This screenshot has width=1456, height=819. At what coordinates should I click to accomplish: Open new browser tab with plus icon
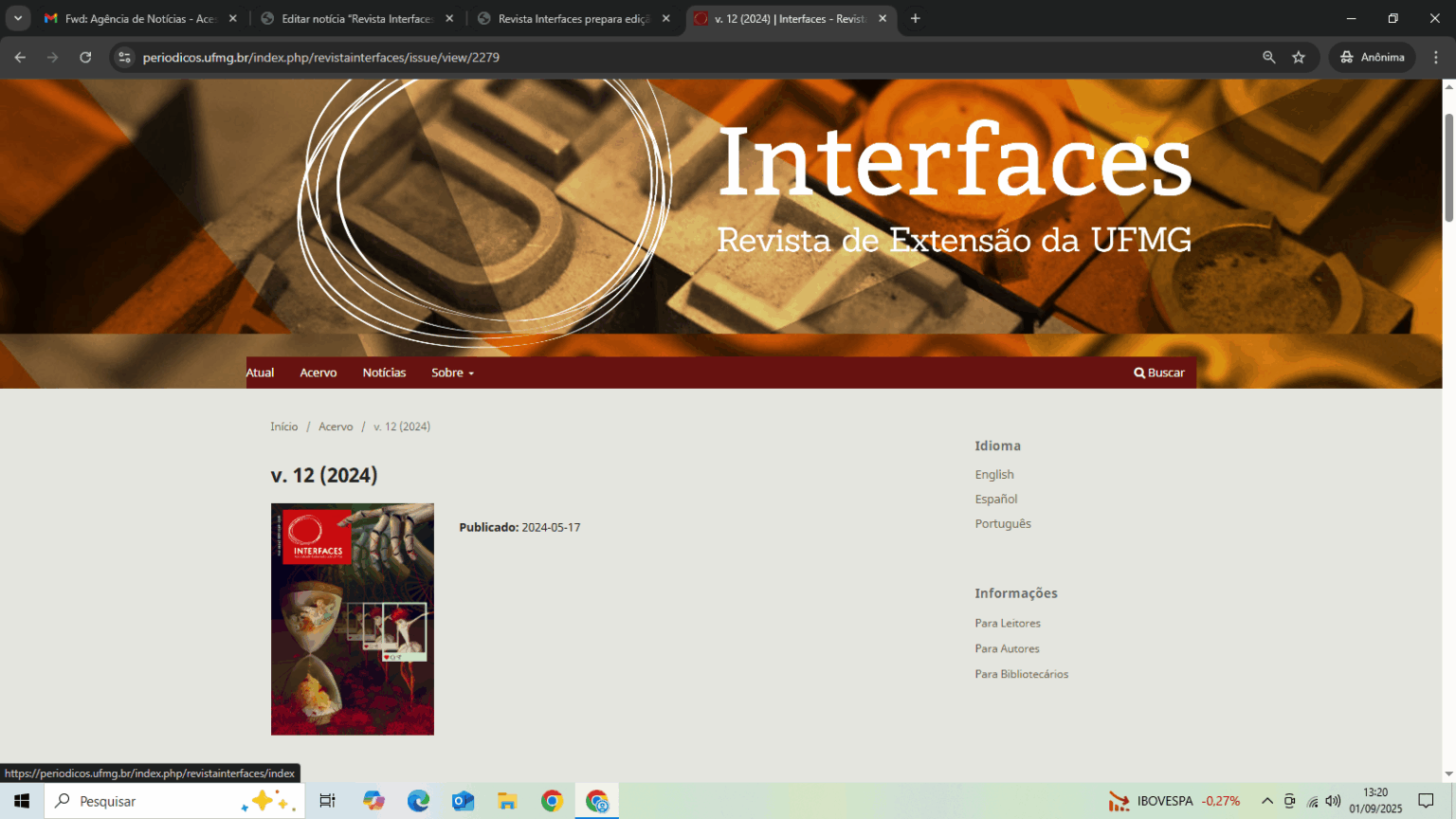tap(915, 18)
